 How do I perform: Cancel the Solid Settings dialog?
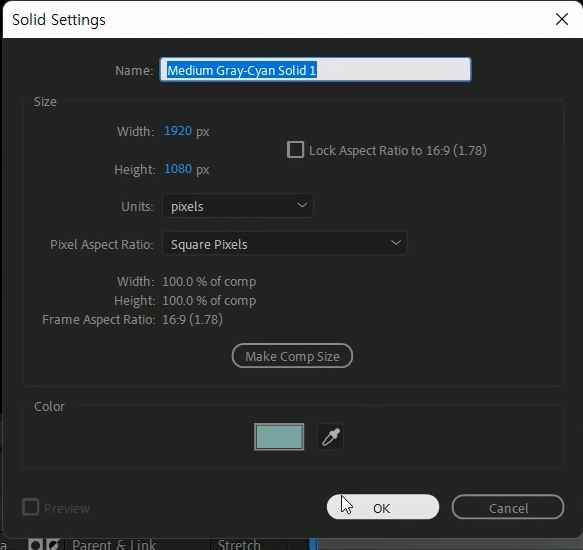tap(508, 507)
